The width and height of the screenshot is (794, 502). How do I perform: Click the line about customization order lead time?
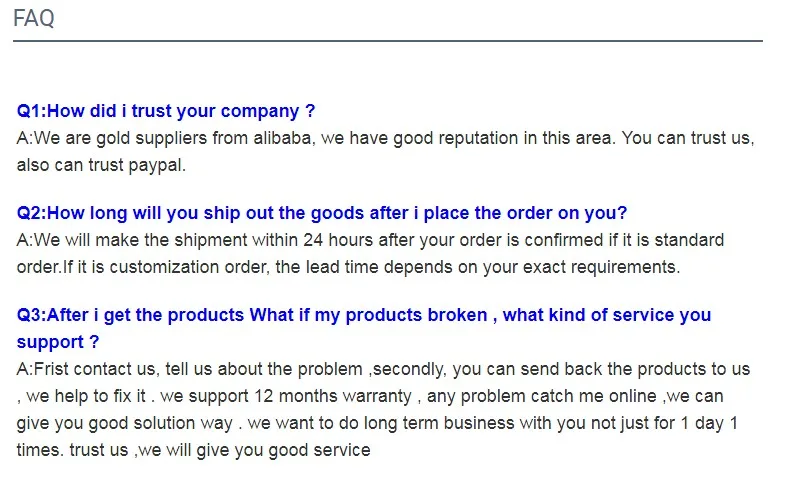(x=348, y=266)
